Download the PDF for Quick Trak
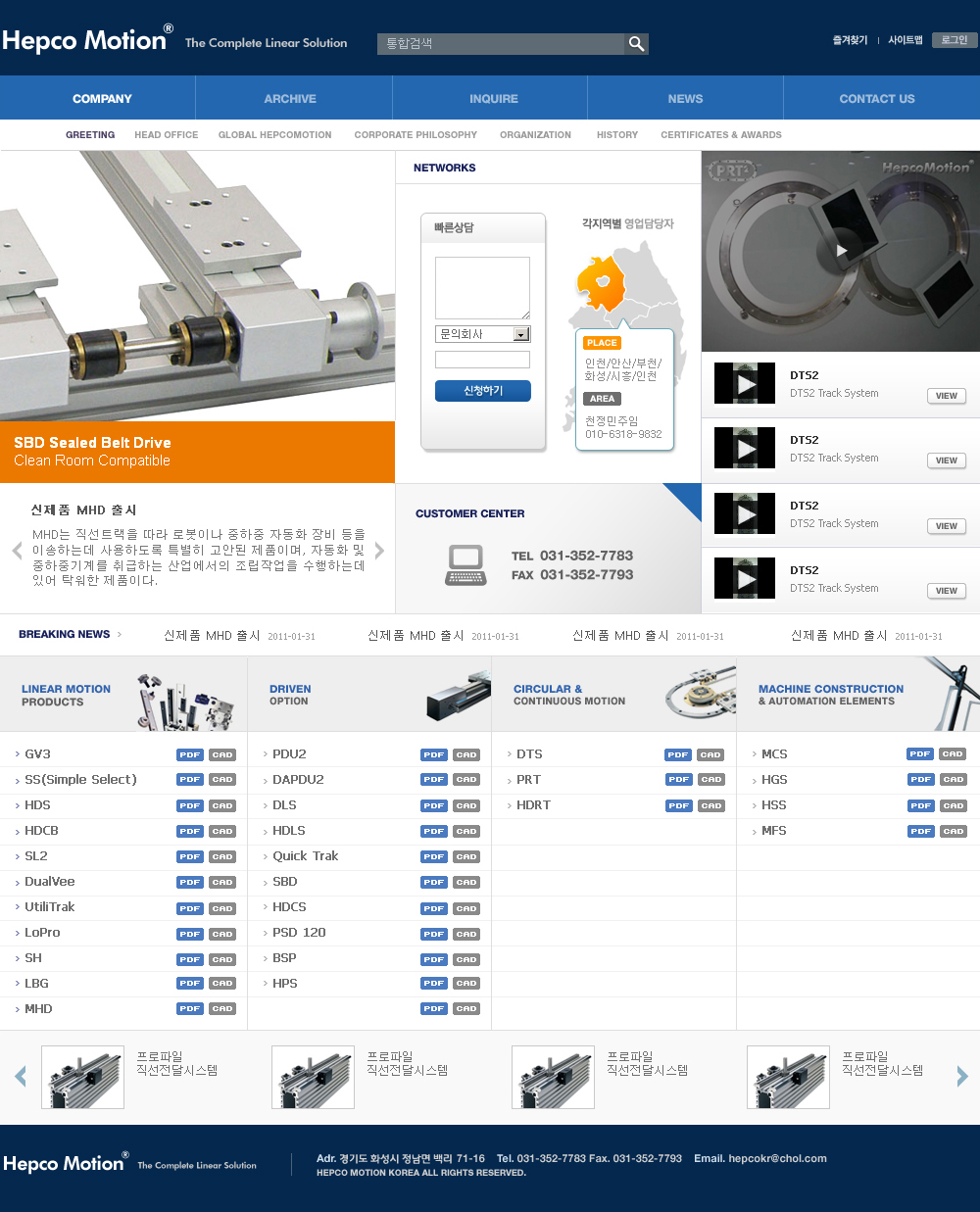980x1212 pixels. (434, 856)
